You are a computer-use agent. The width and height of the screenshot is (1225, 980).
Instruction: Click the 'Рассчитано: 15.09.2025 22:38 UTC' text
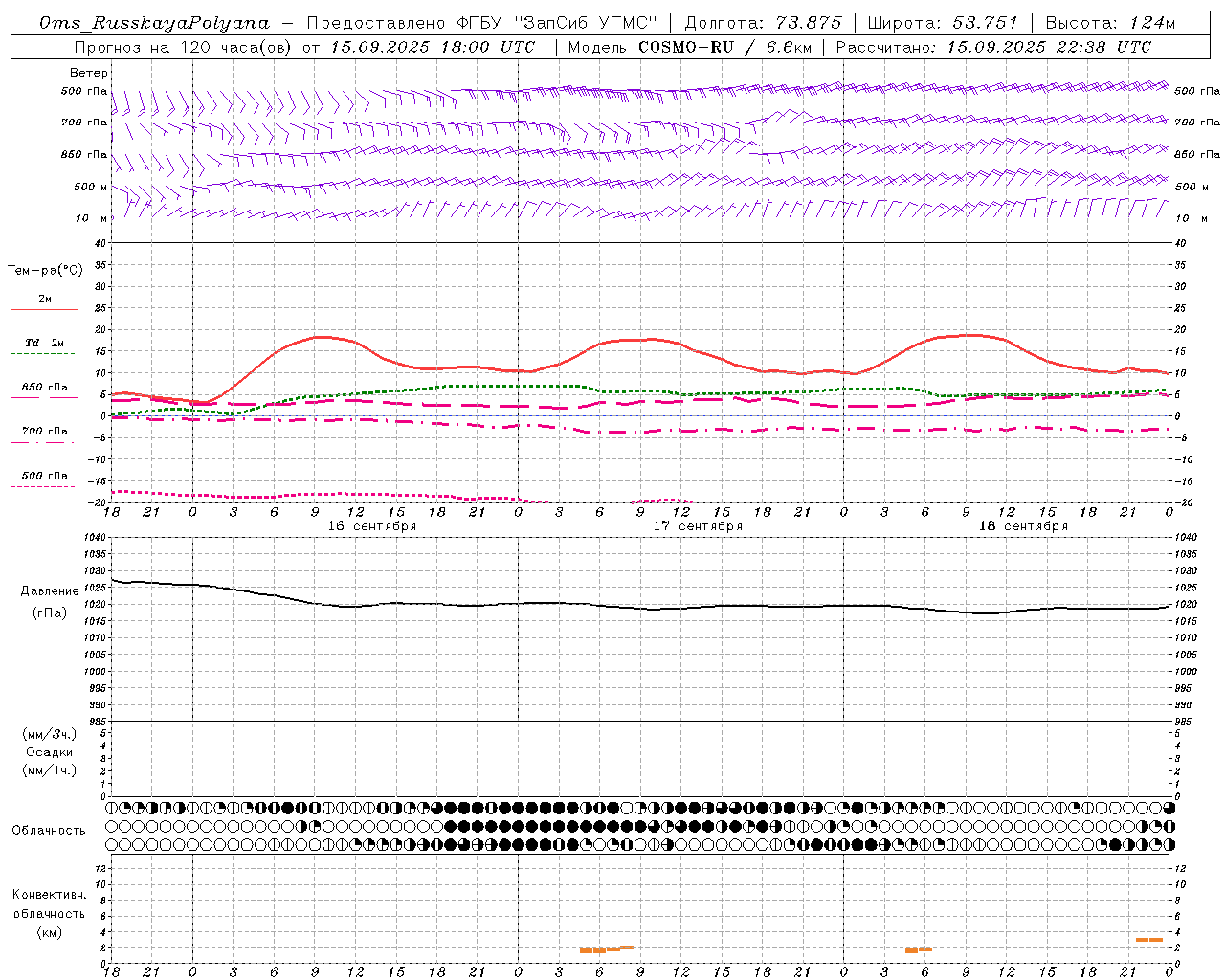coord(993,47)
